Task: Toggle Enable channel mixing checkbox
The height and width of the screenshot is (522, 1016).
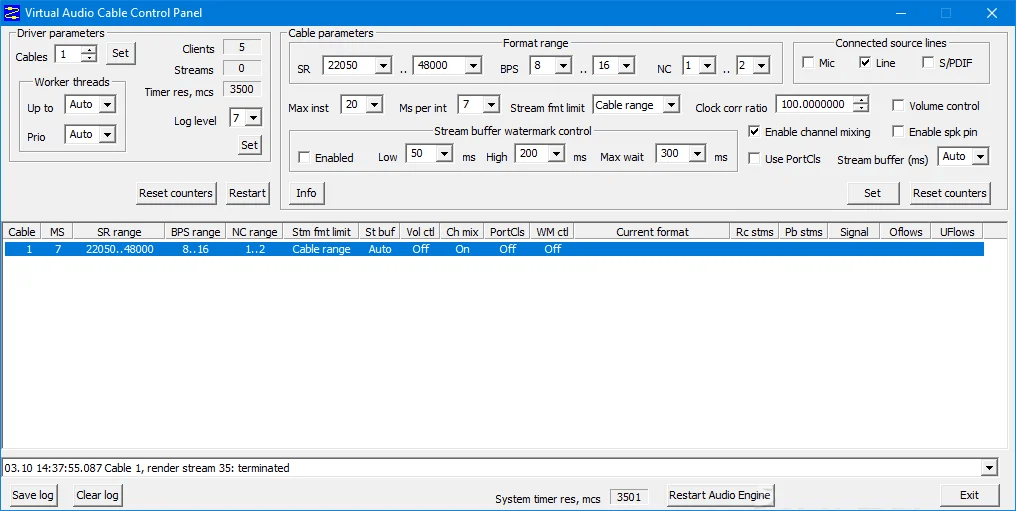Action: point(754,131)
